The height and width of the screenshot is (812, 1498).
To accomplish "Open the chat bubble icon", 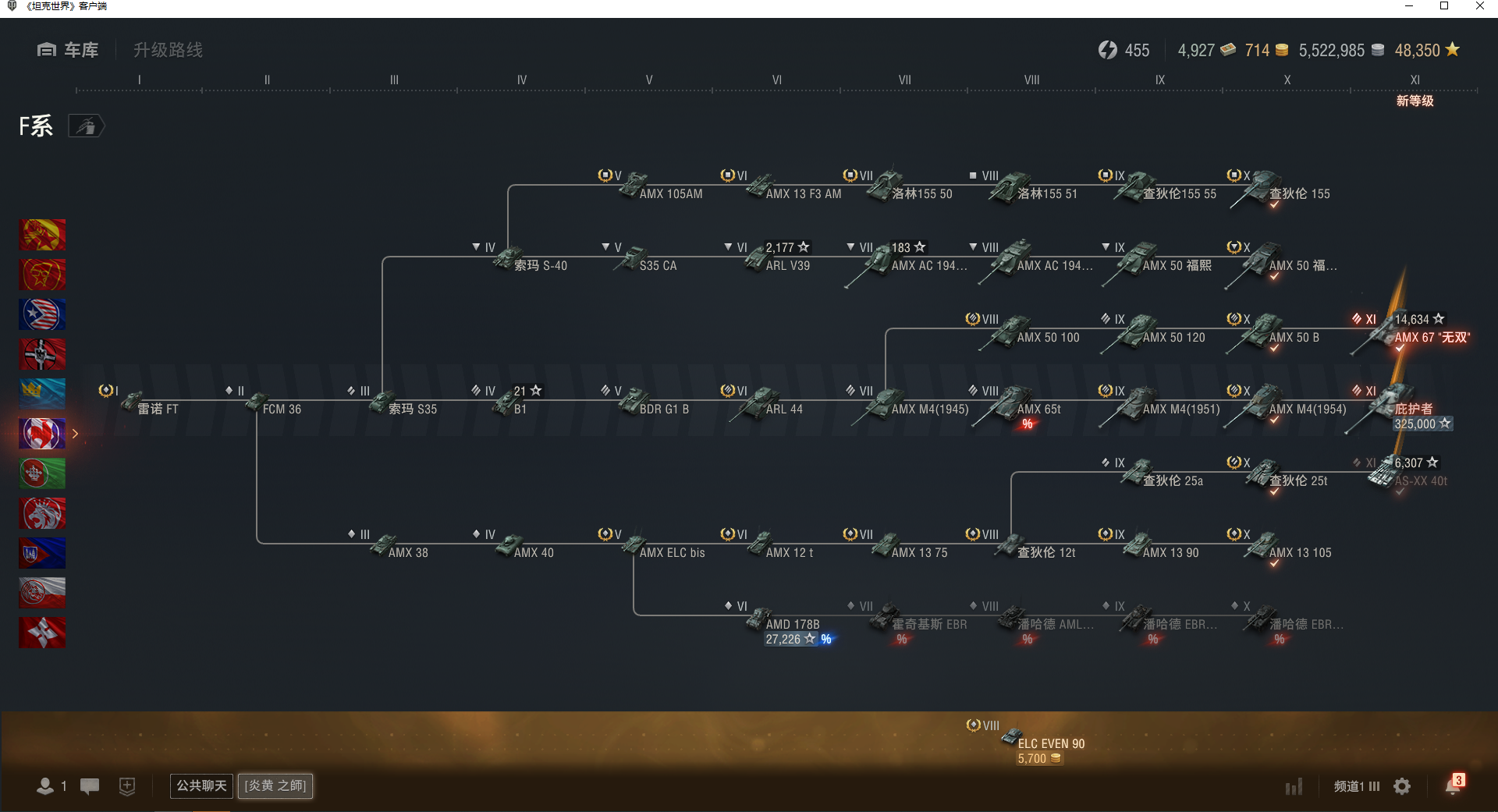I will [x=90, y=786].
